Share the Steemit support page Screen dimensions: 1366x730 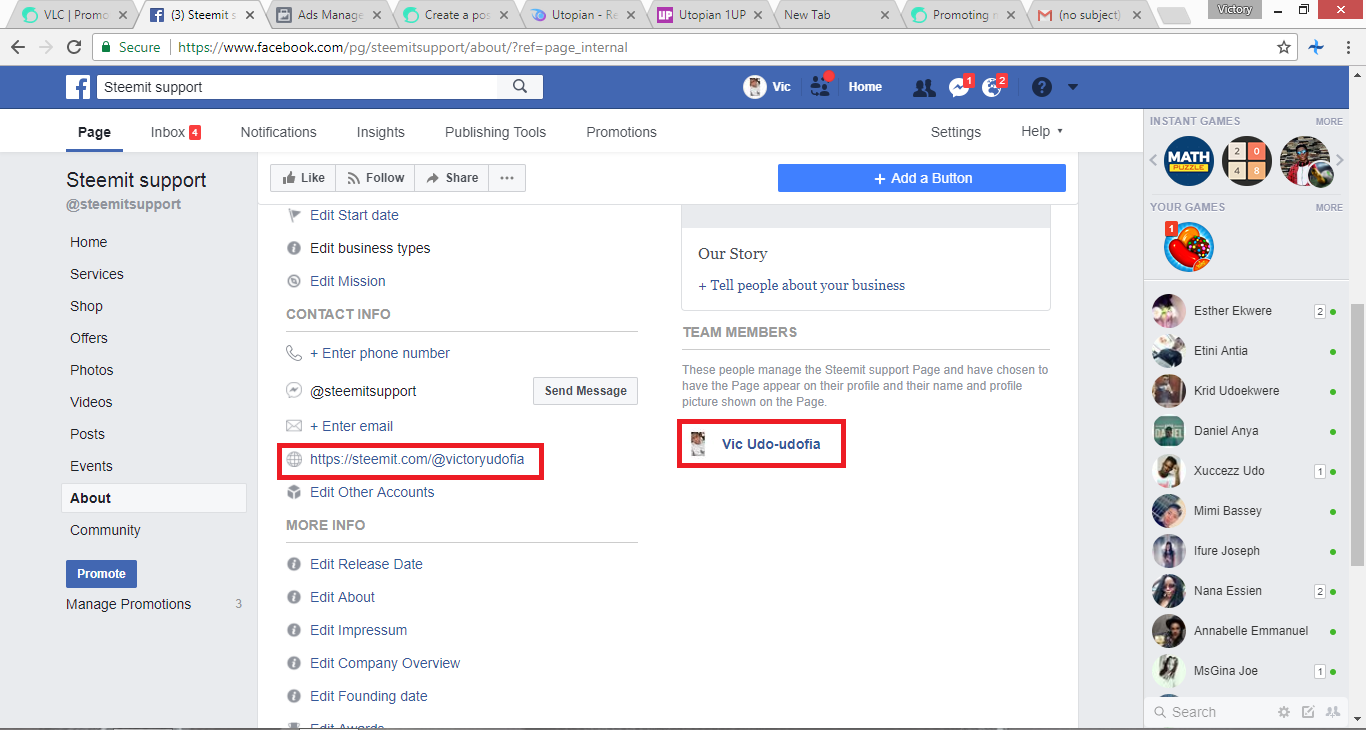452,178
